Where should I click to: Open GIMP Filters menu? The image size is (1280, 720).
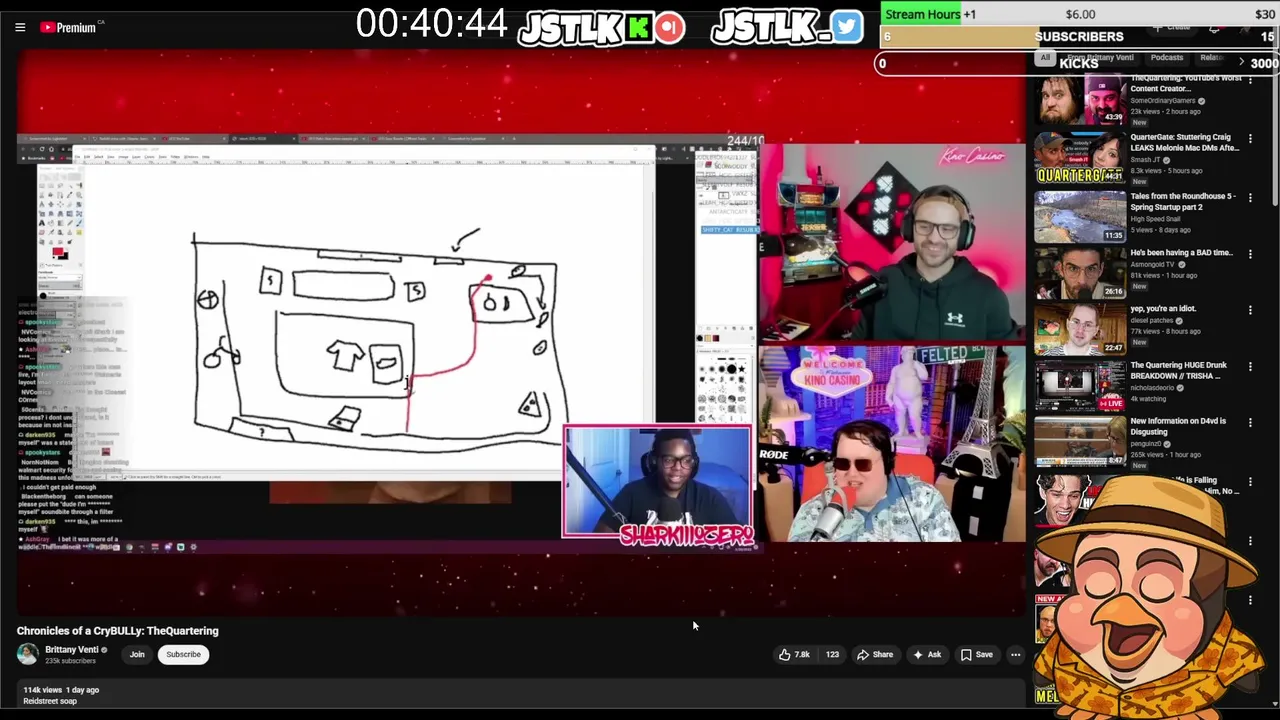click(x=177, y=157)
